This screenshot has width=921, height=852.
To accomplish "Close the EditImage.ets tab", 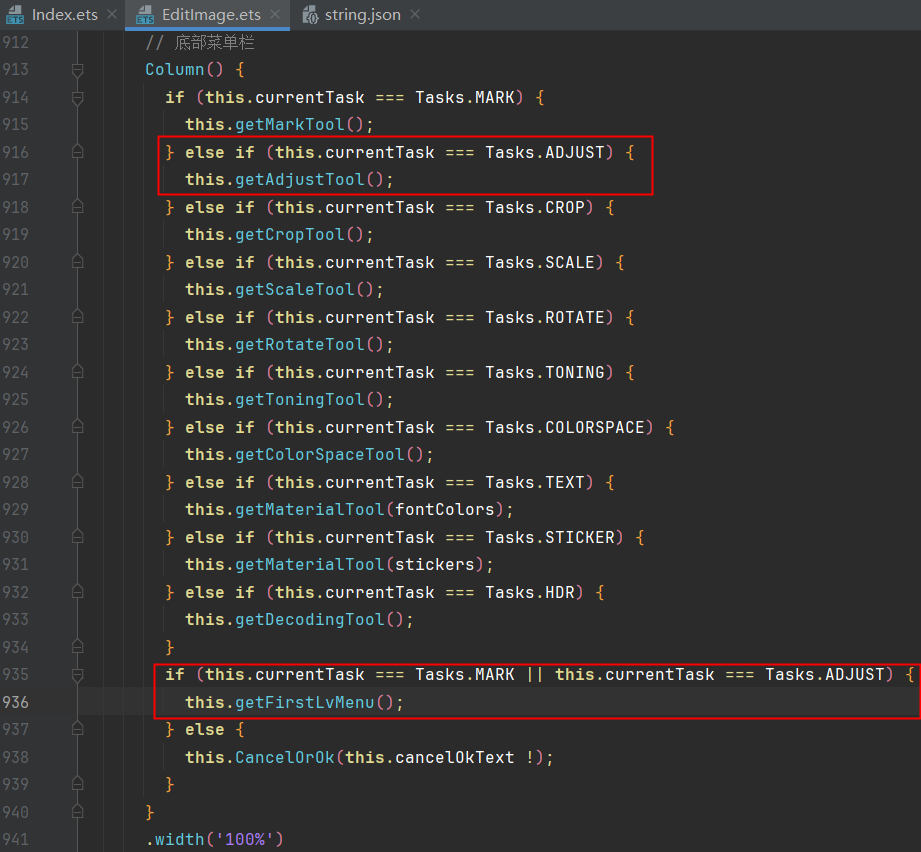I will click(x=277, y=15).
